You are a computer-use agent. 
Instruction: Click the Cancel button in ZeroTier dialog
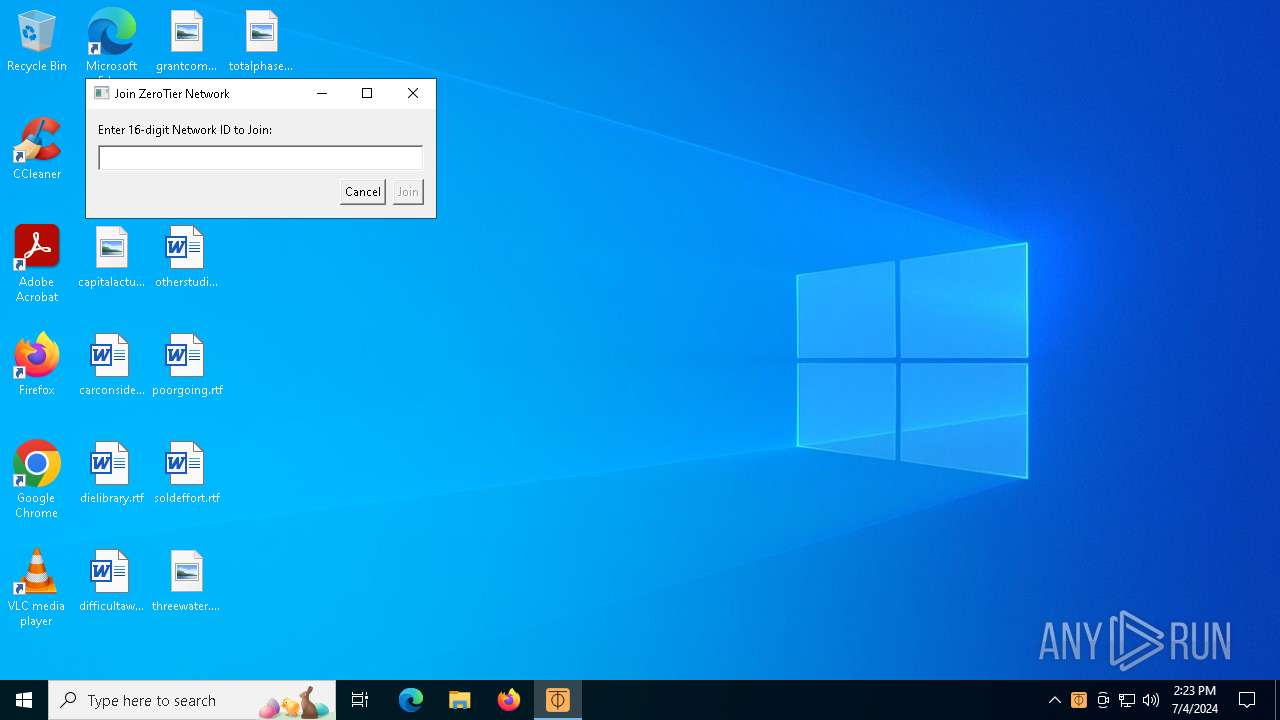pyautogui.click(x=362, y=192)
